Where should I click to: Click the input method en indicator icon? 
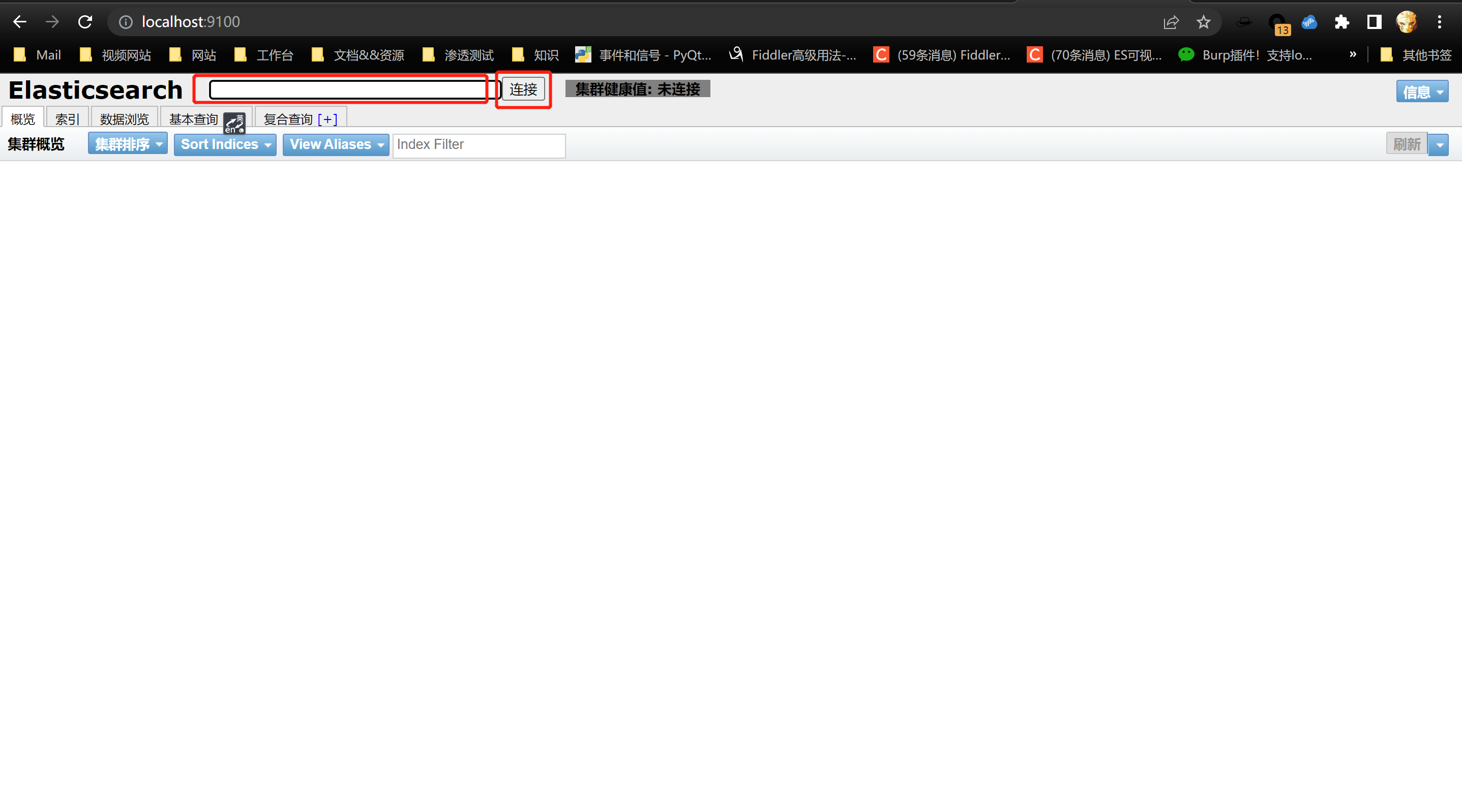pyautogui.click(x=234, y=123)
